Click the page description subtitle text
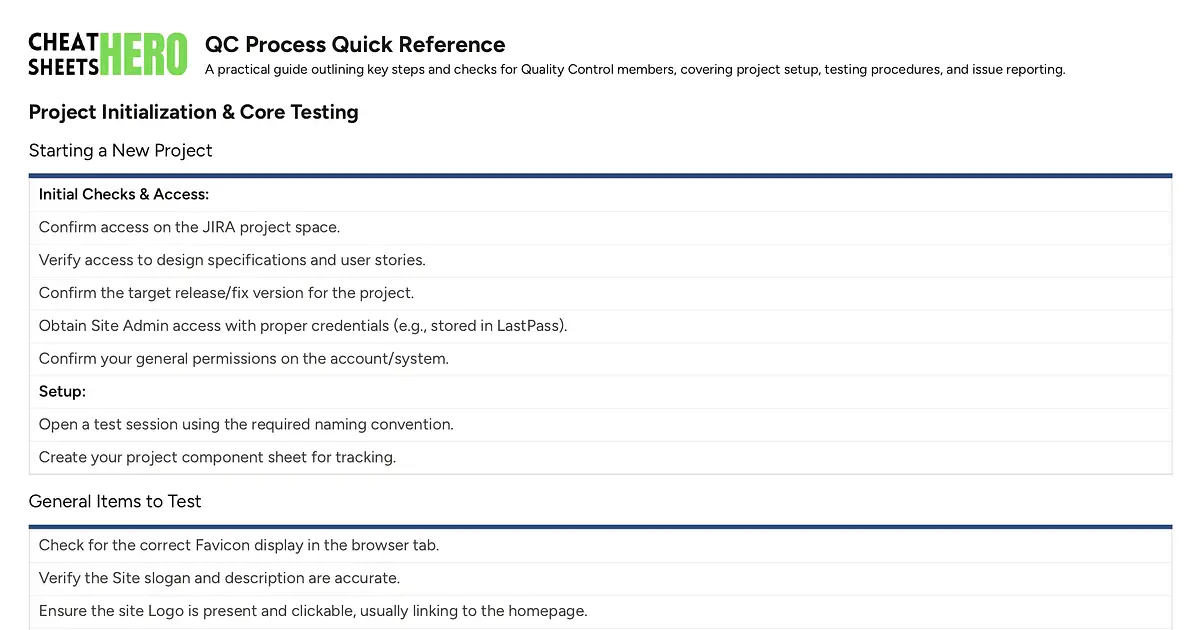Screen dimensions: 1200x630 pos(635,70)
